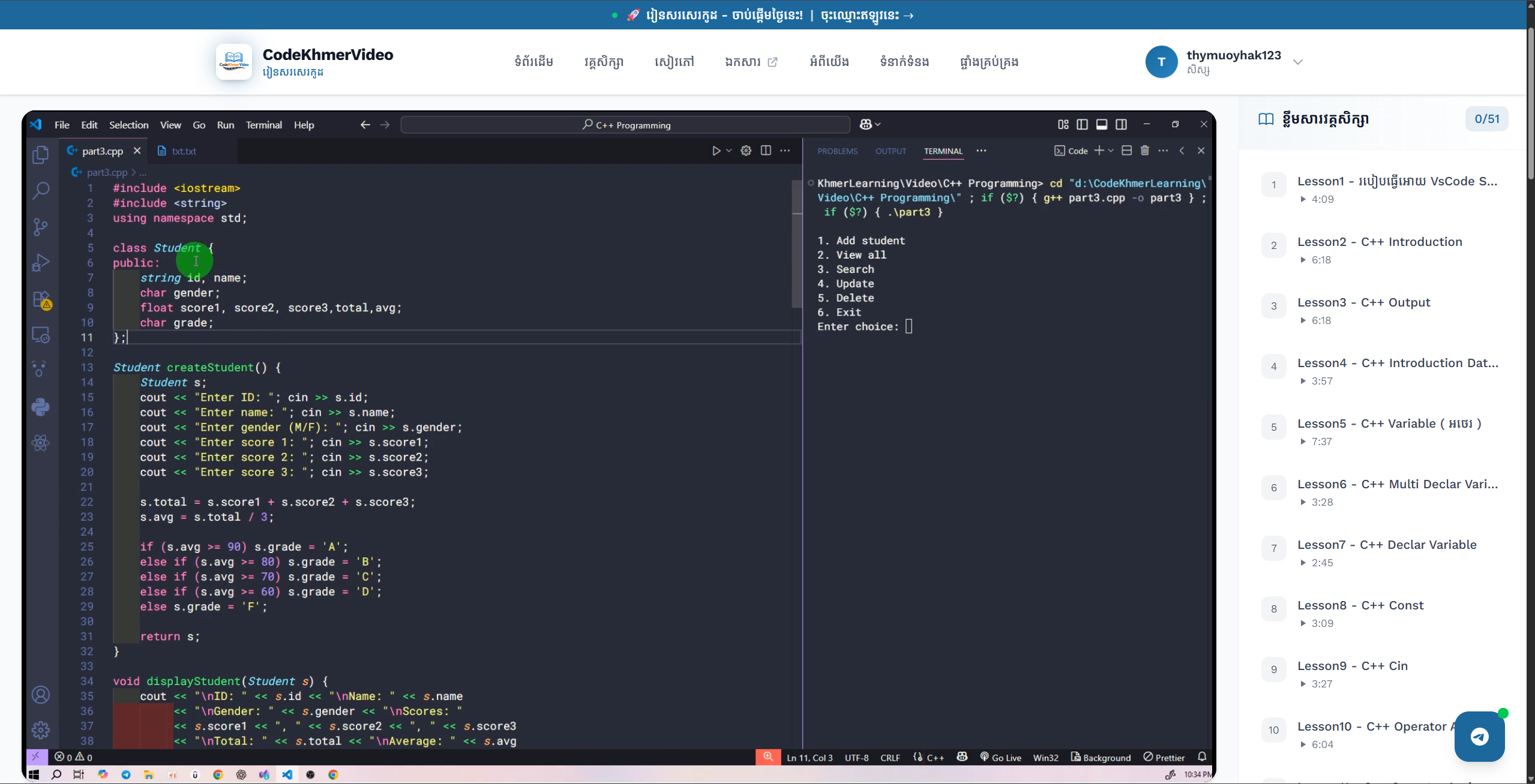Toggle Prettier in the status bar

[x=1164, y=758]
